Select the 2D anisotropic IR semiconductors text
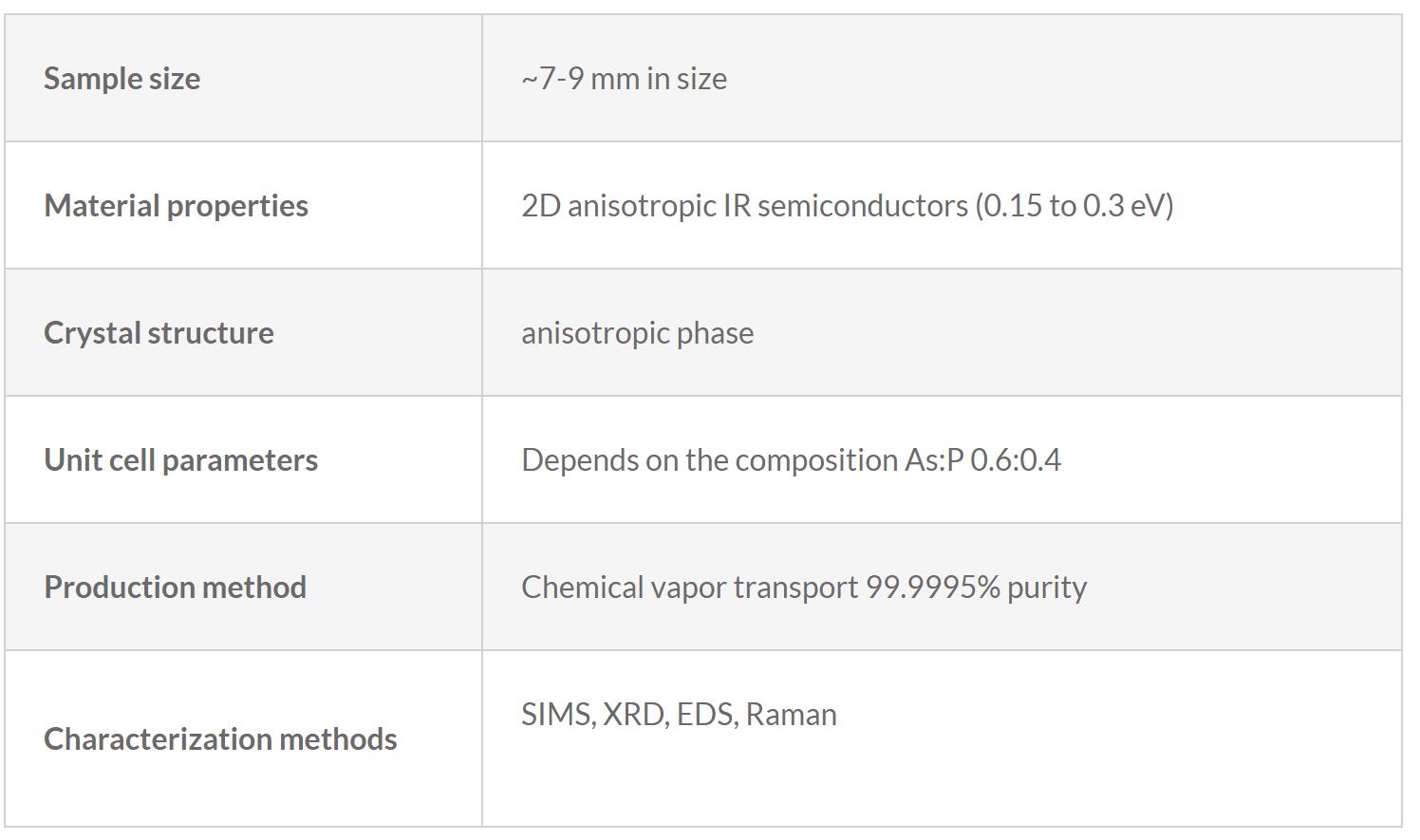Viewport: 1420px width, 840px height. pyautogui.click(x=744, y=206)
